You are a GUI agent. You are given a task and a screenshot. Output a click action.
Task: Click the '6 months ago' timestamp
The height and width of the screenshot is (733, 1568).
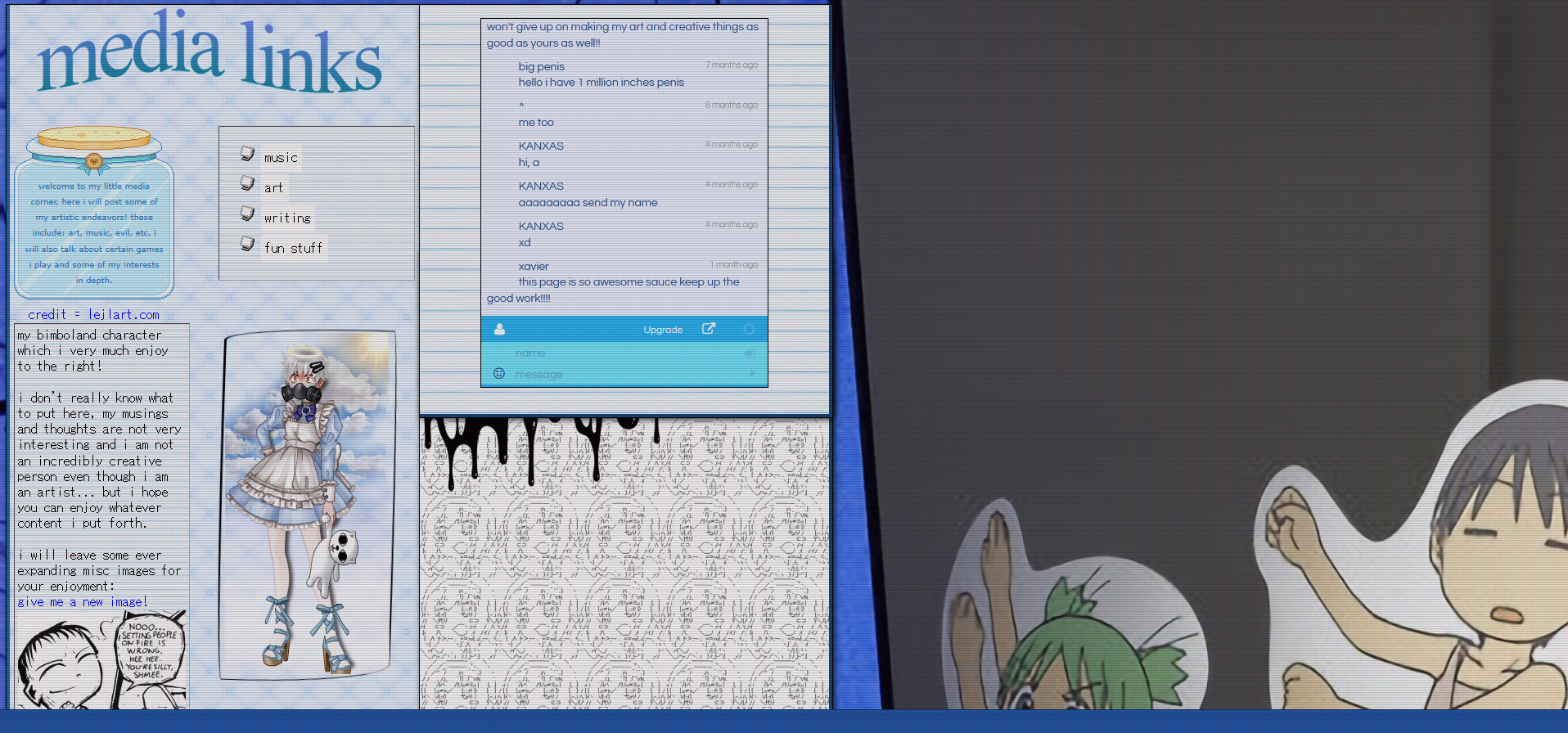(732, 106)
